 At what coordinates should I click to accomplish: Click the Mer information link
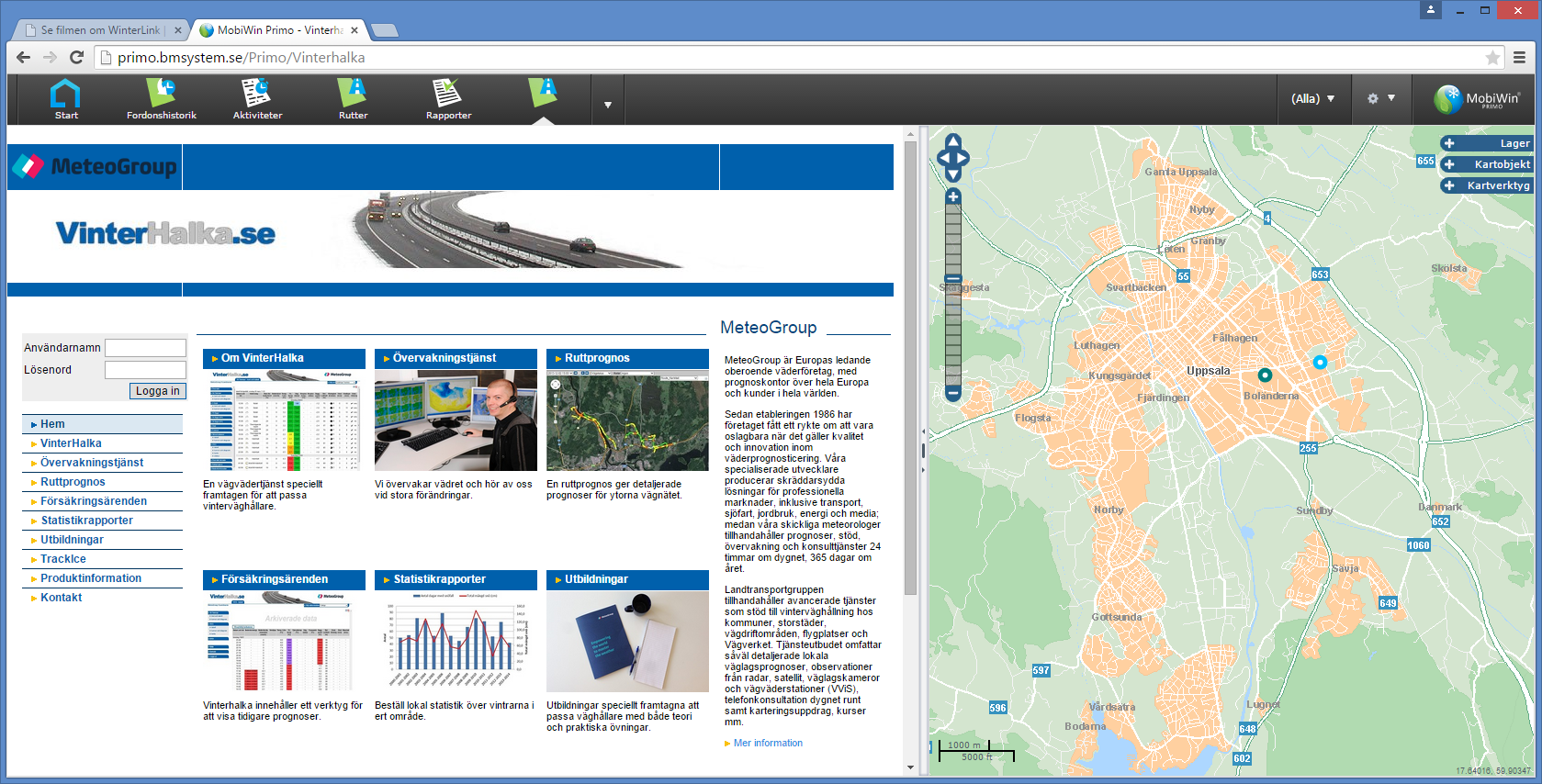pos(768,744)
